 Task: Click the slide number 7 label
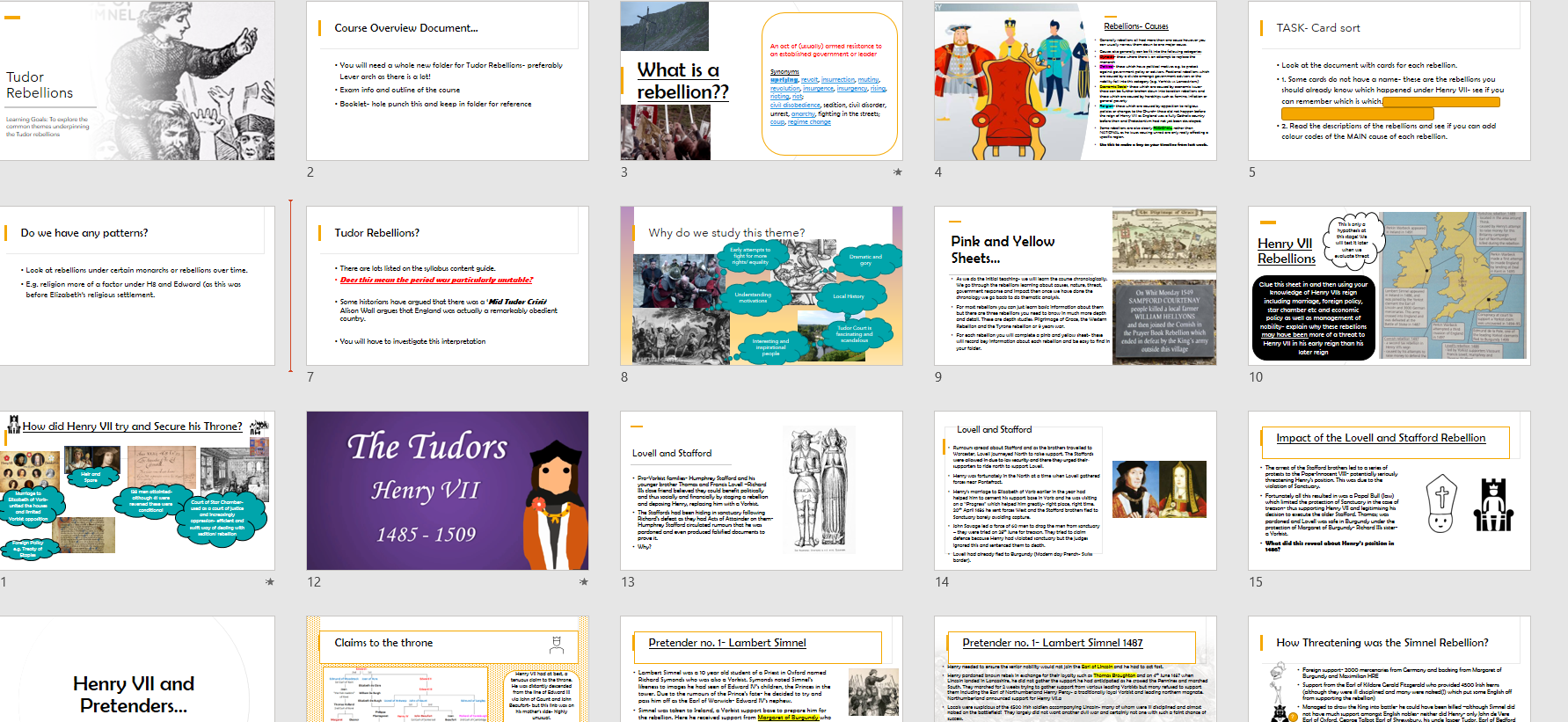(310, 377)
